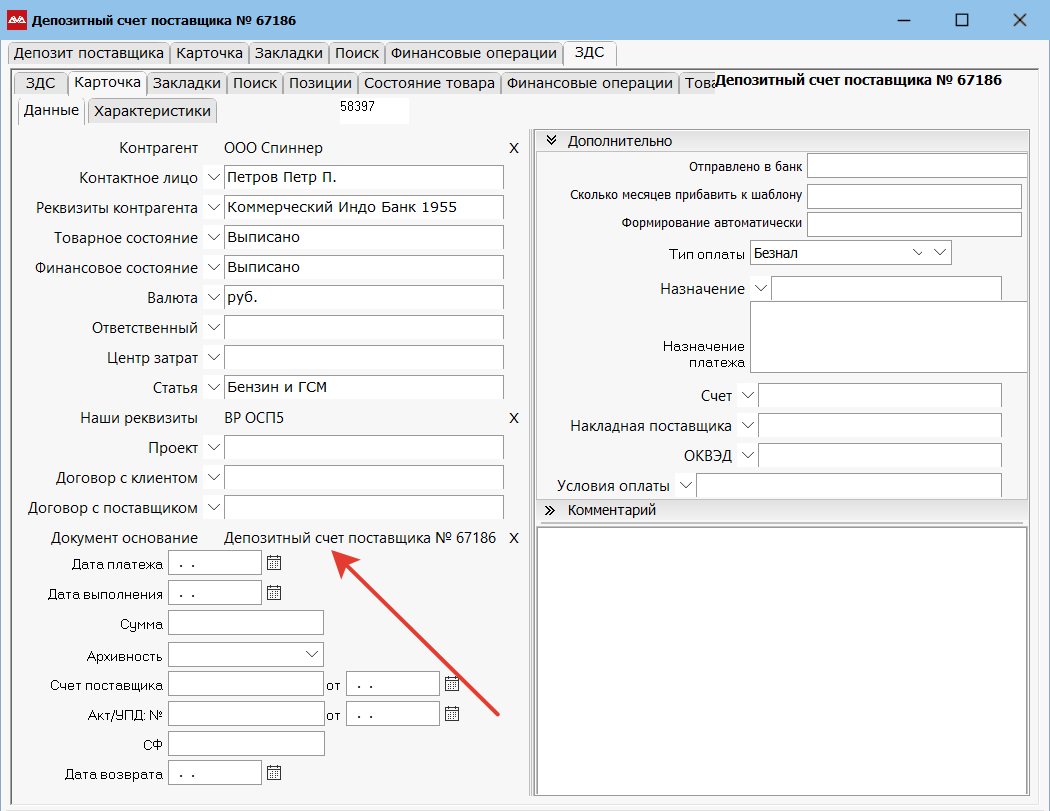Open the Назначение dropdown arrow
Image resolution: width=1050 pixels, height=811 pixels.
[x=761, y=289]
